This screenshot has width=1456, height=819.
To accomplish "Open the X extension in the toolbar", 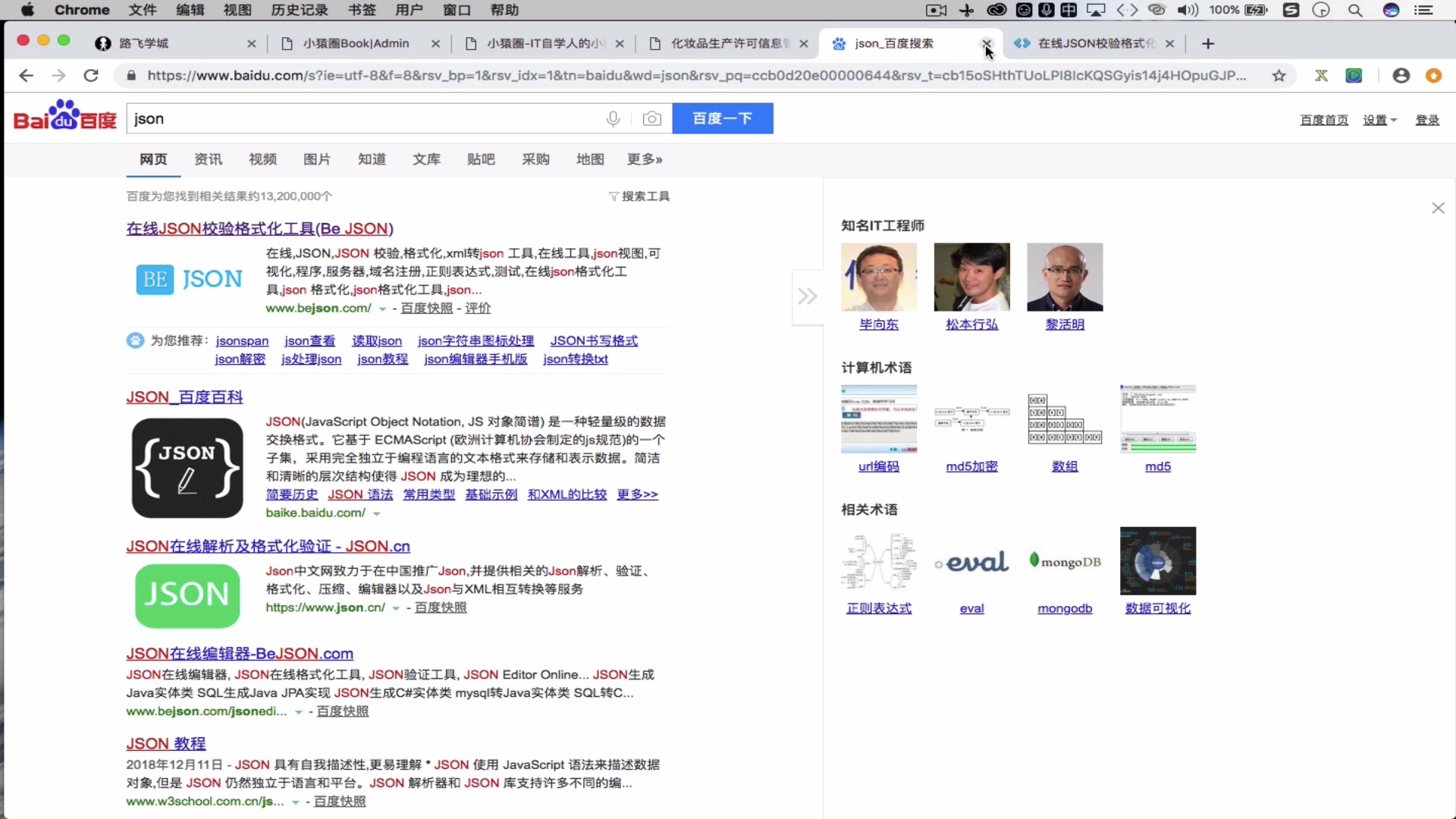I will pyautogui.click(x=1320, y=75).
